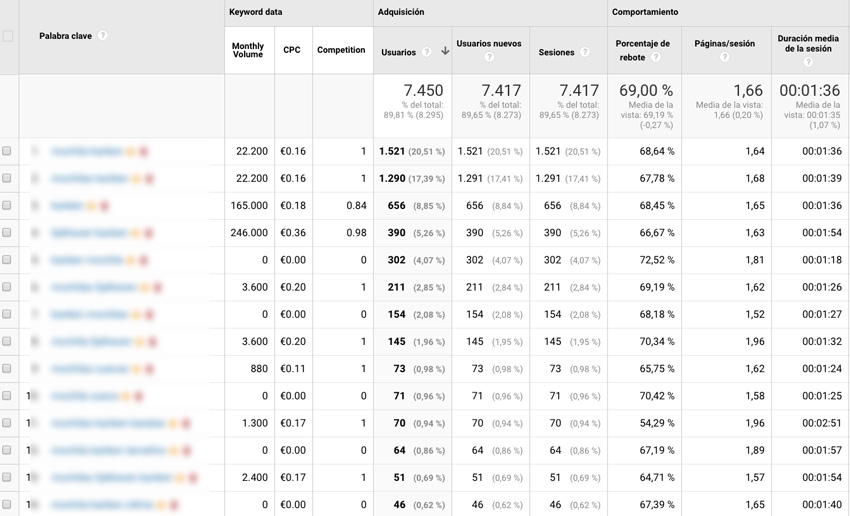Sort table by Monthly Volume header
This screenshot has height=516, width=850.
coord(248,50)
